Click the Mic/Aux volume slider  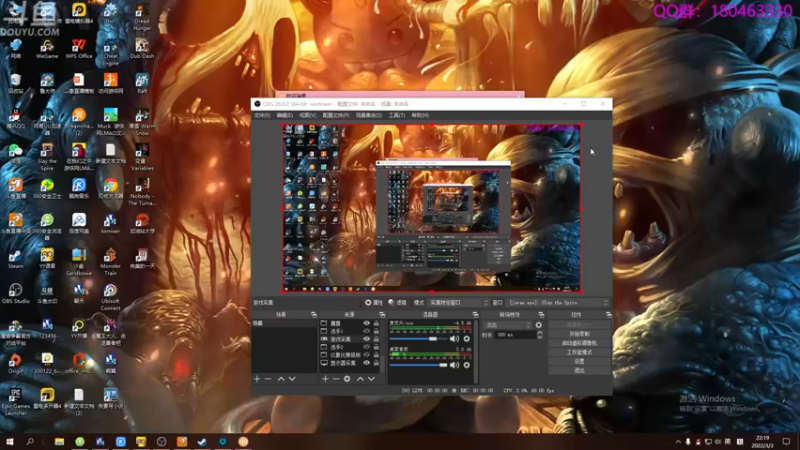coord(418,339)
